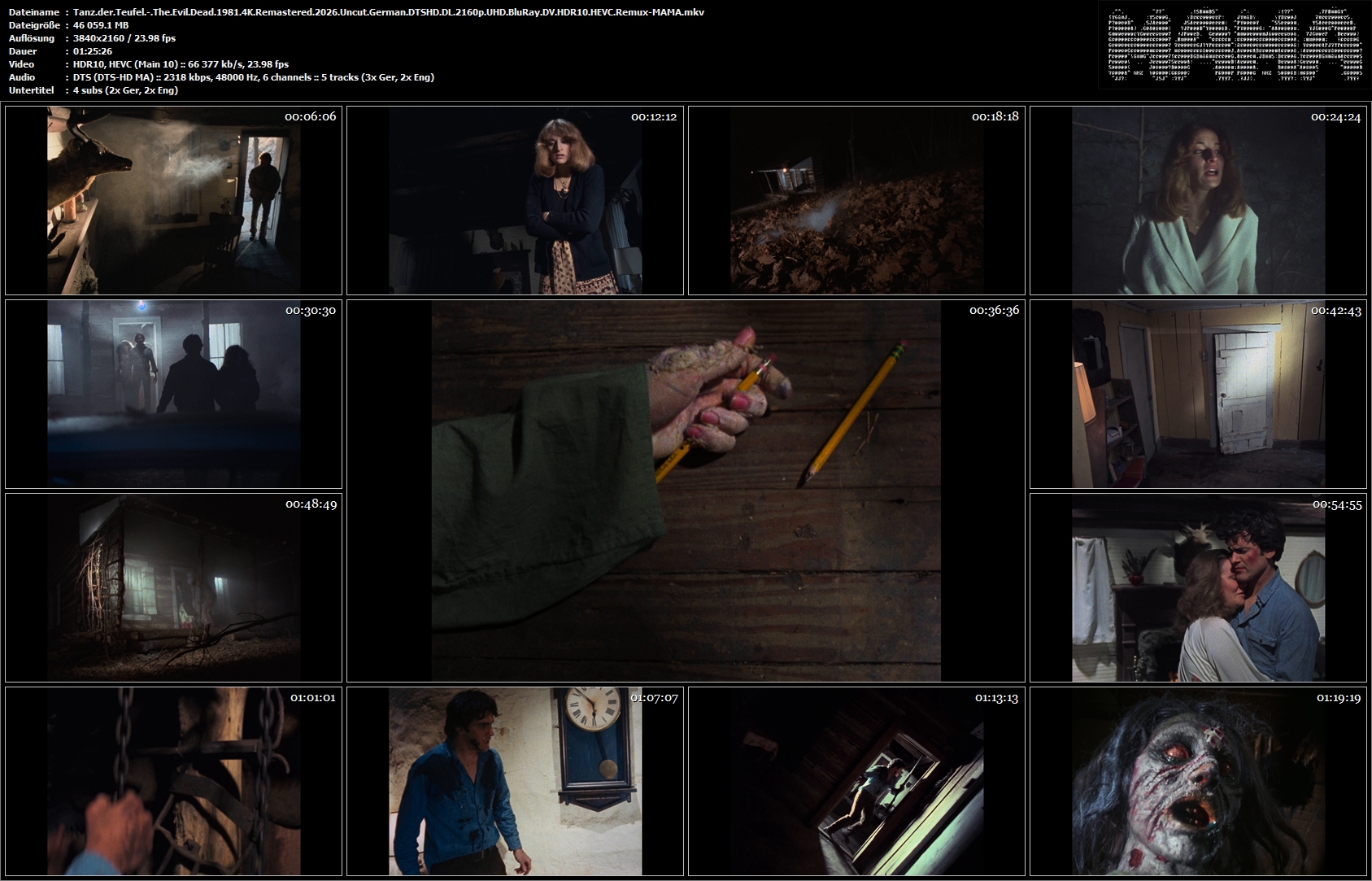Click the Dauer label

23,51
